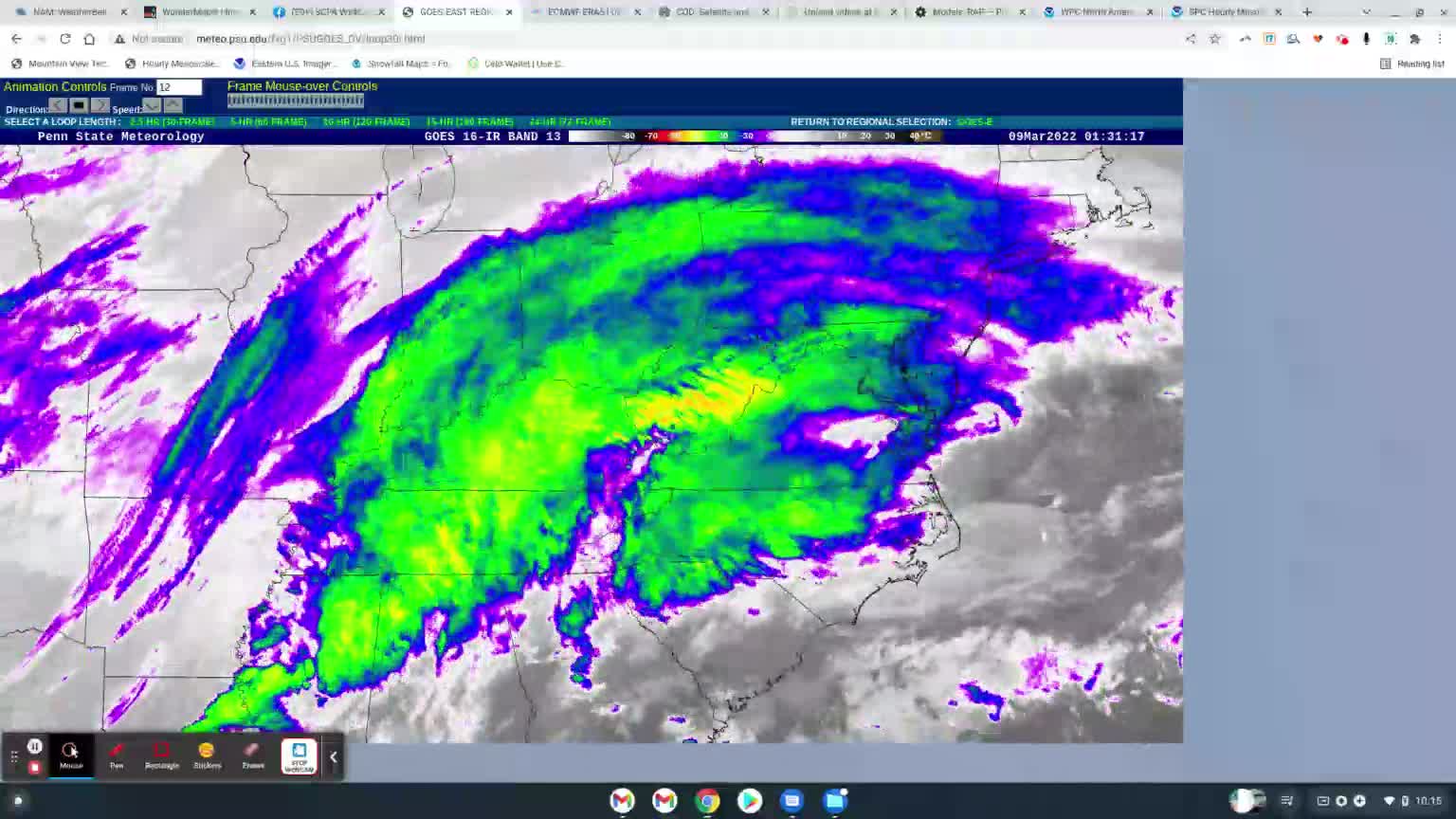Click the Frame No input field

pyautogui.click(x=179, y=86)
